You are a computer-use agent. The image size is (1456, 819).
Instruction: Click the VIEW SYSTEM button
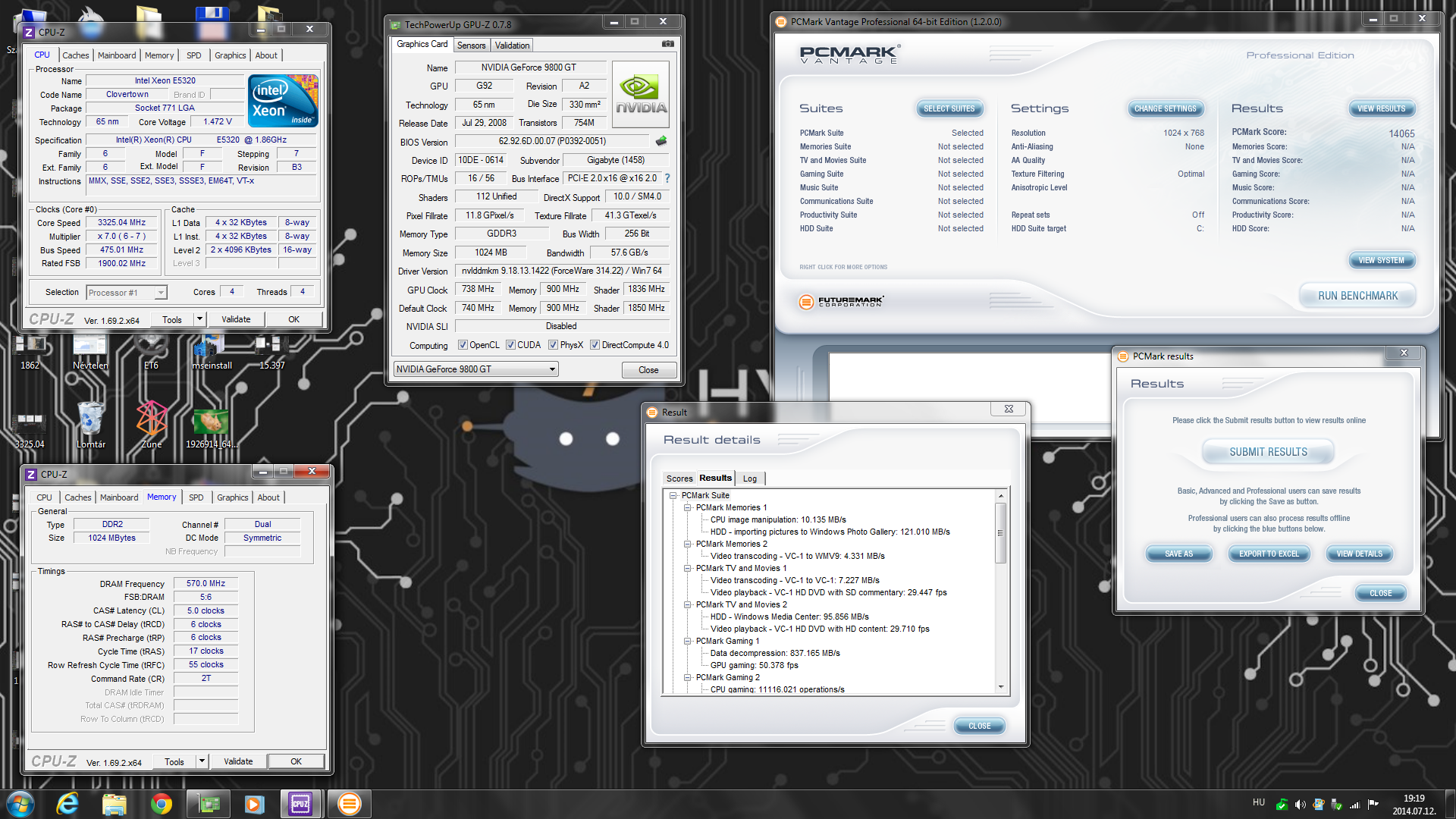coord(1381,260)
